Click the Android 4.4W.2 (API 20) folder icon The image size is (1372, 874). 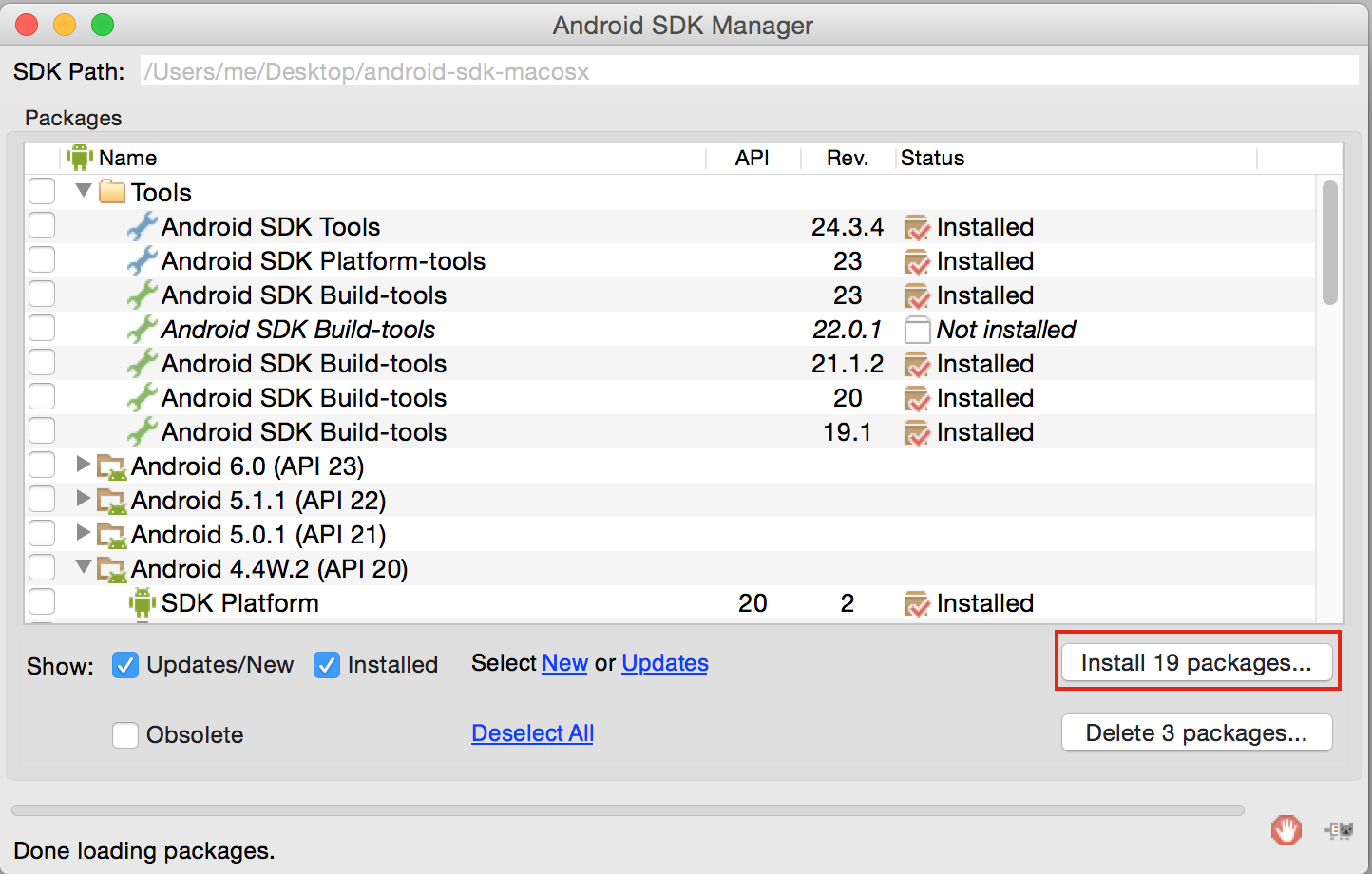[x=112, y=569]
